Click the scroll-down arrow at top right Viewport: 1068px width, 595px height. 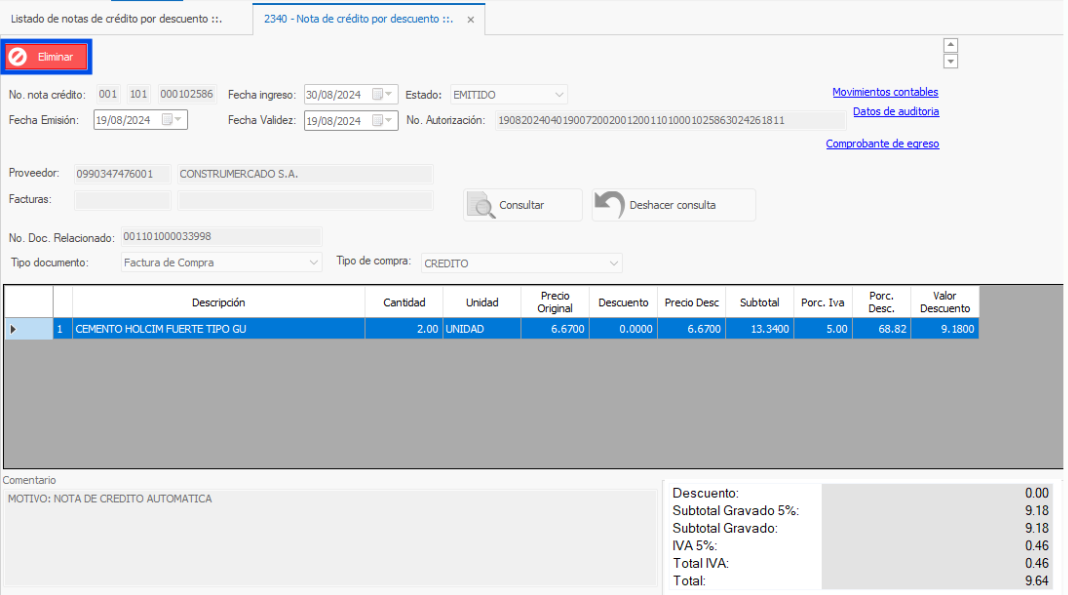click(951, 61)
